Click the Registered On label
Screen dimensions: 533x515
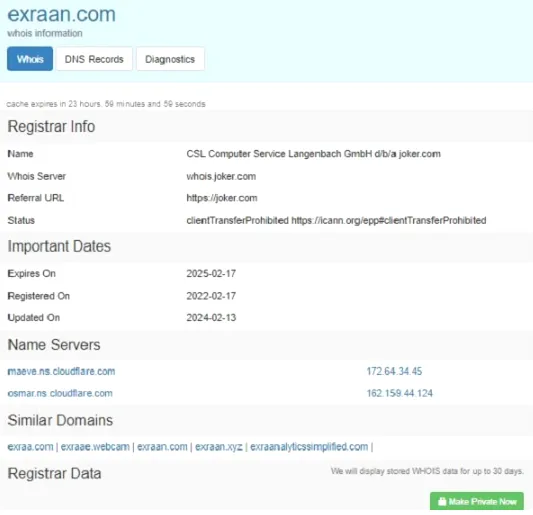[x=39, y=296]
